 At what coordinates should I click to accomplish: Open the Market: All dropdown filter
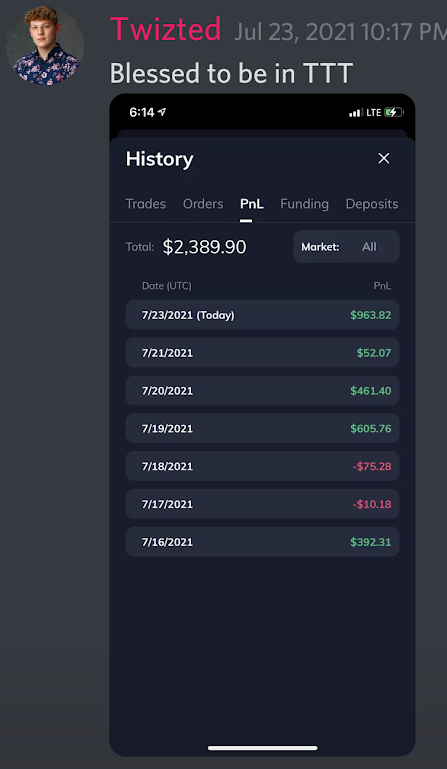tap(346, 247)
